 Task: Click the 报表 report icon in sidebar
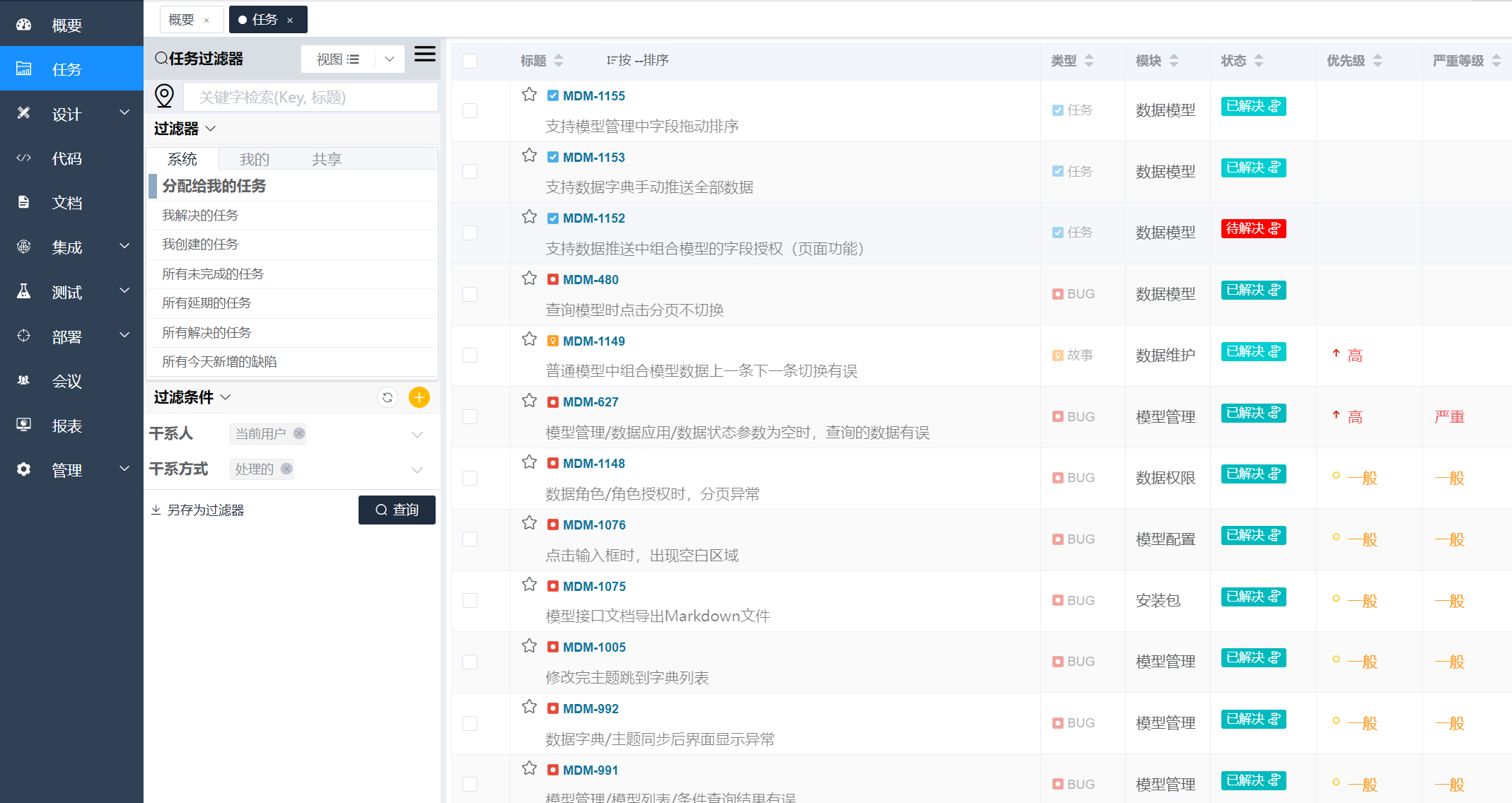pos(24,425)
